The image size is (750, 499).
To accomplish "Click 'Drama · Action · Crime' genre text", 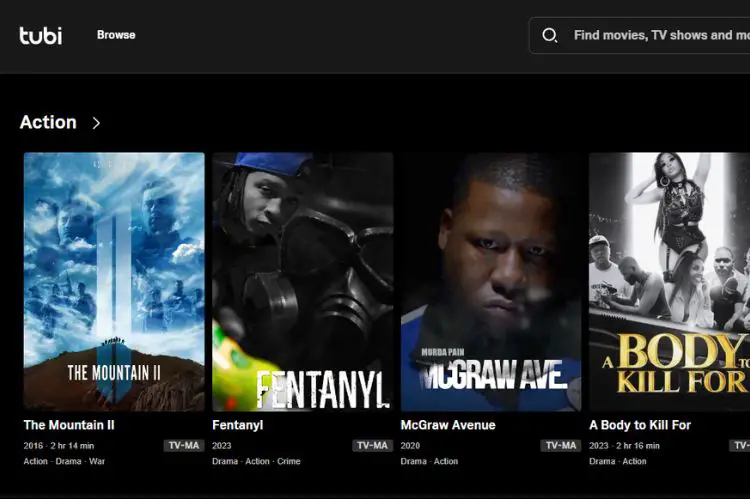I will point(256,461).
